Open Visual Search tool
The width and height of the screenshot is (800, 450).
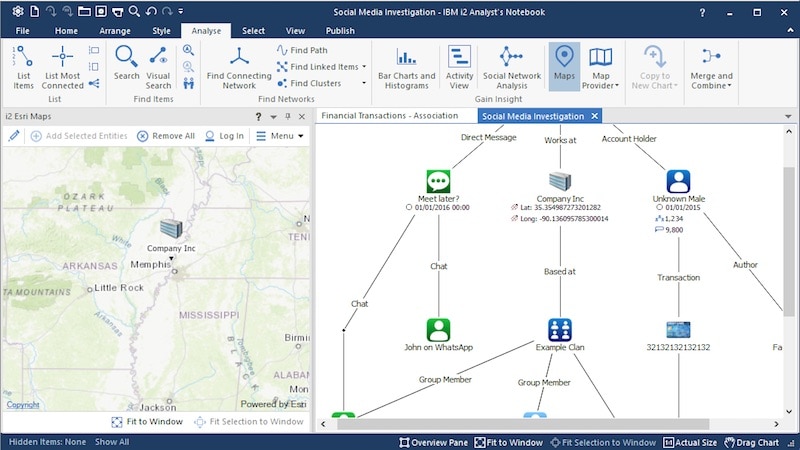point(158,67)
